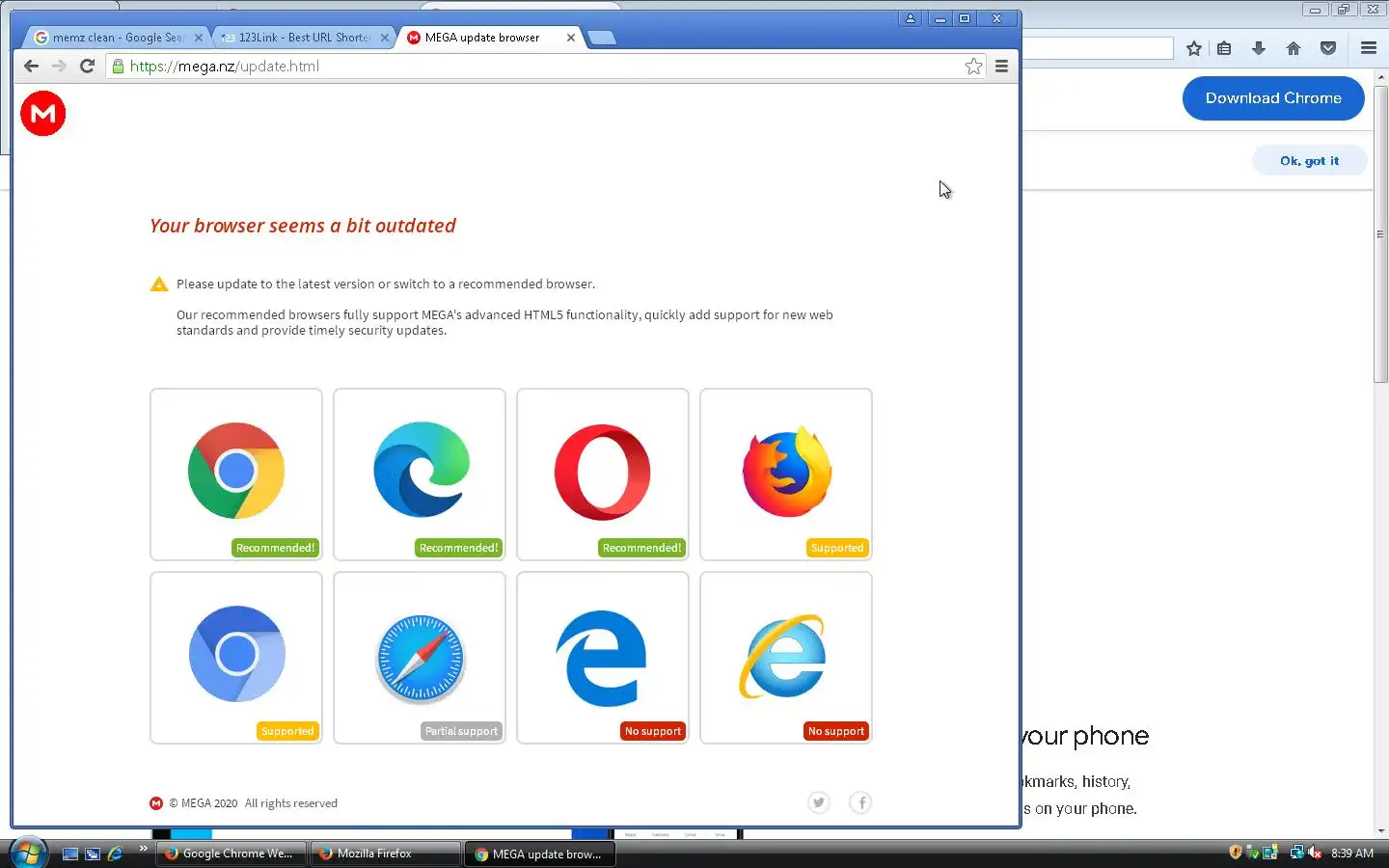
Task: Open the Firefox hamburger menu
Action: pyautogui.click(x=1368, y=48)
